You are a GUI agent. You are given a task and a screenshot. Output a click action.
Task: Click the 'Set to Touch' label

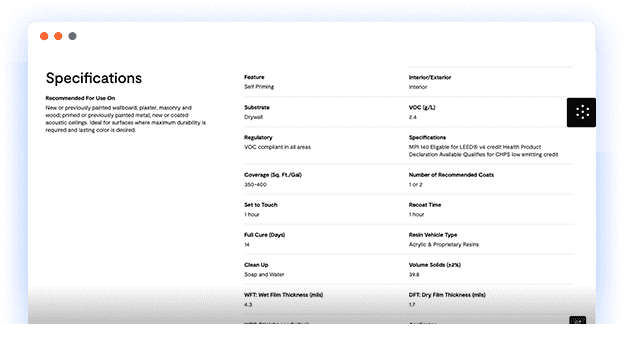tap(261, 205)
